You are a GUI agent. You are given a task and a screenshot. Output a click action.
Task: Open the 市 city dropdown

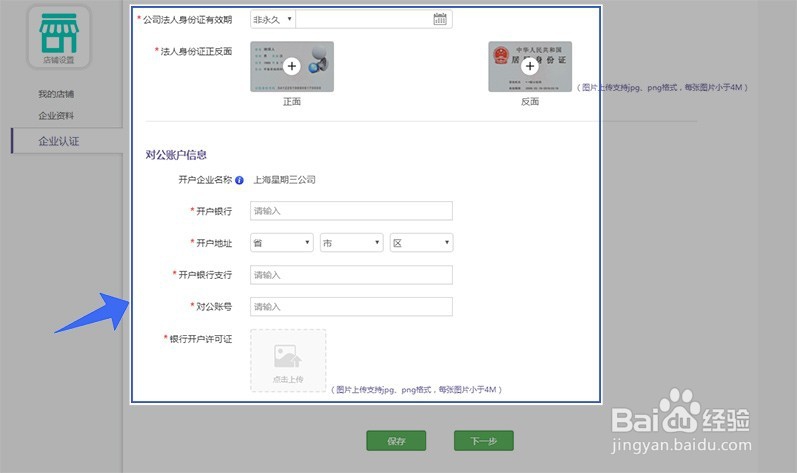352,243
